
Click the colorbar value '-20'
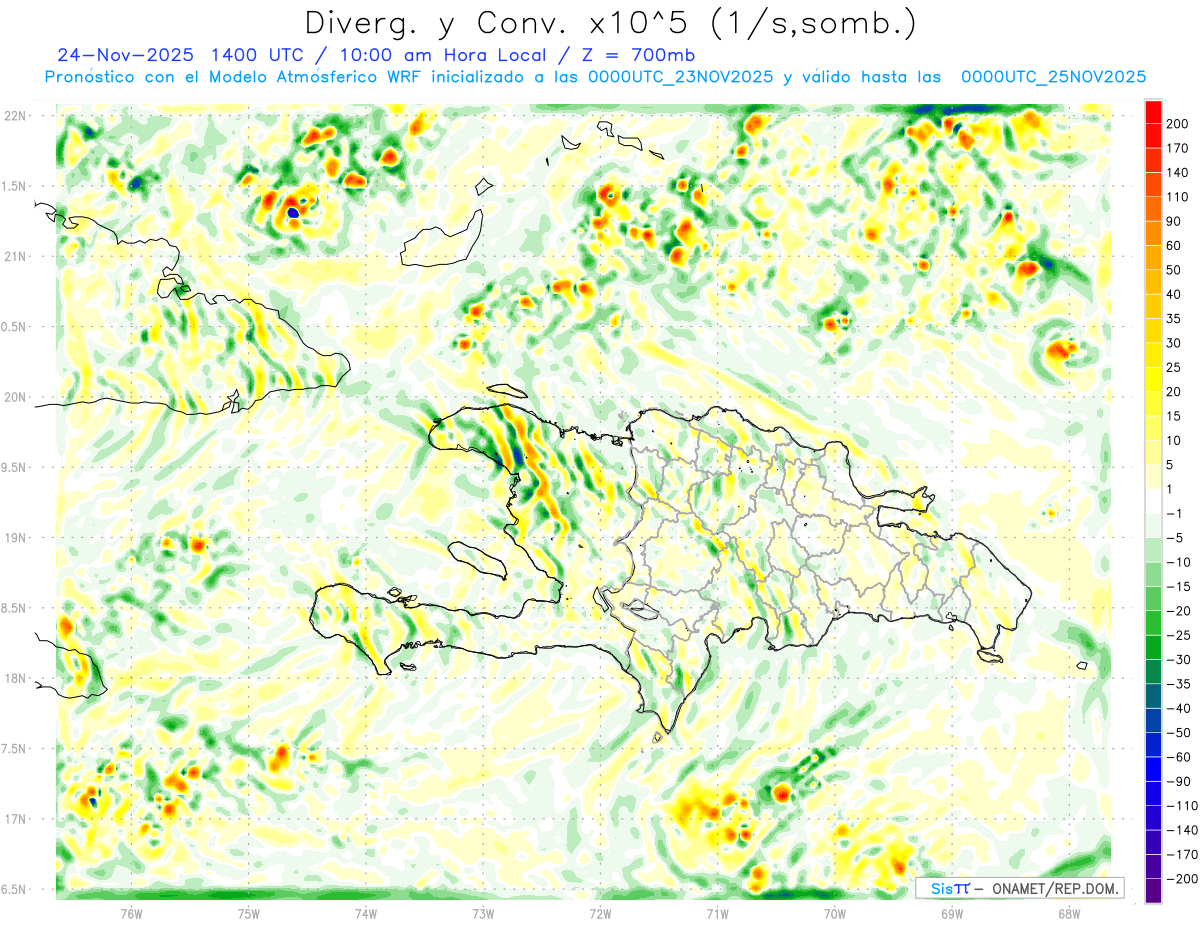point(1180,612)
